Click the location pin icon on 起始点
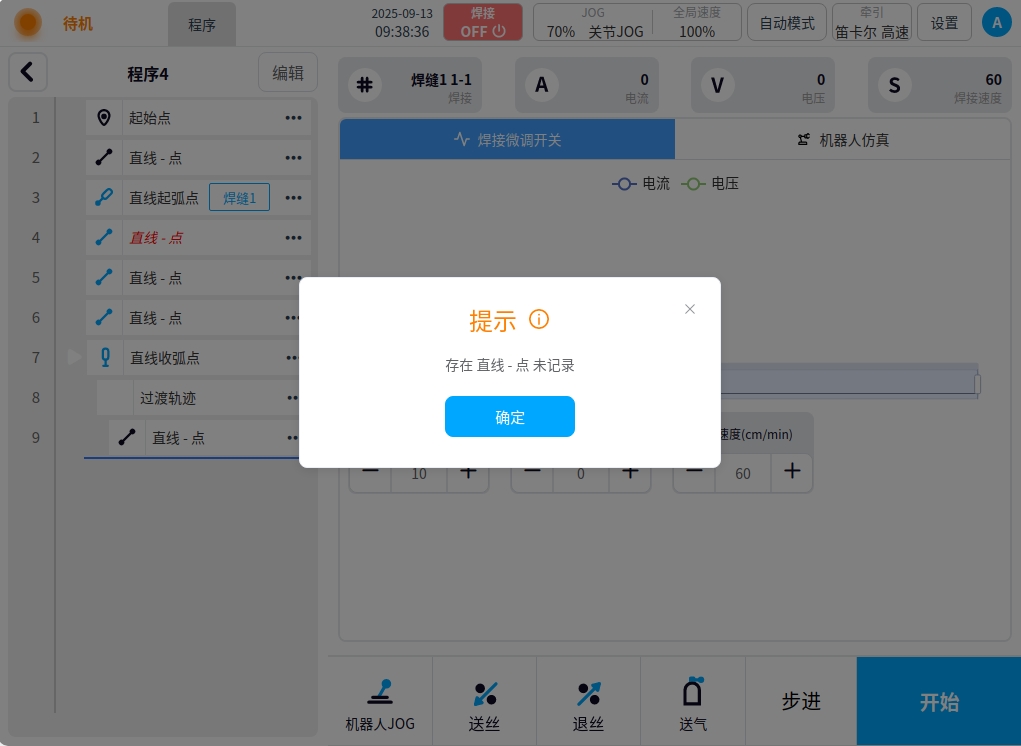The height and width of the screenshot is (746, 1021). (x=104, y=118)
